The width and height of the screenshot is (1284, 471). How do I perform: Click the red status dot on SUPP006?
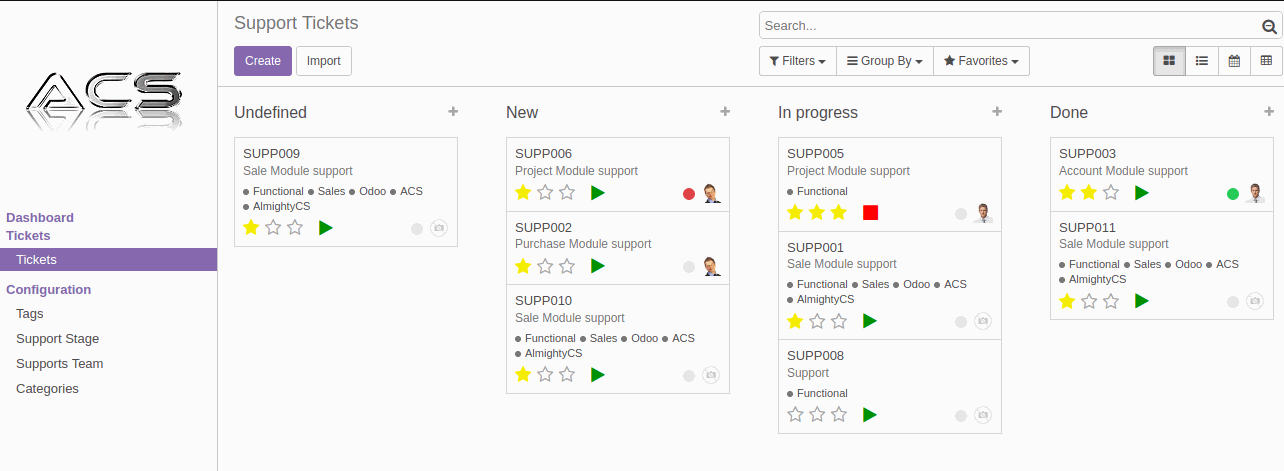[689, 194]
